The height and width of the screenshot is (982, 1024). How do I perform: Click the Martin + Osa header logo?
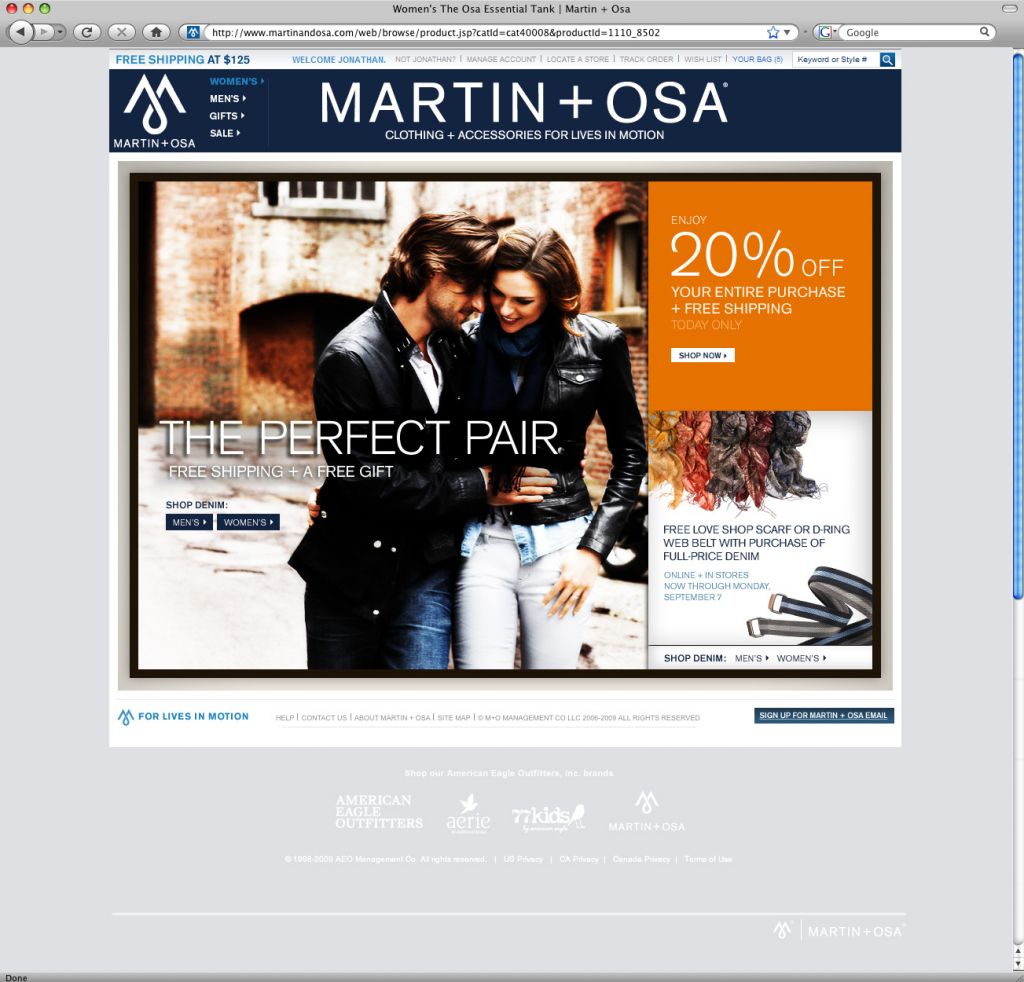click(x=155, y=110)
